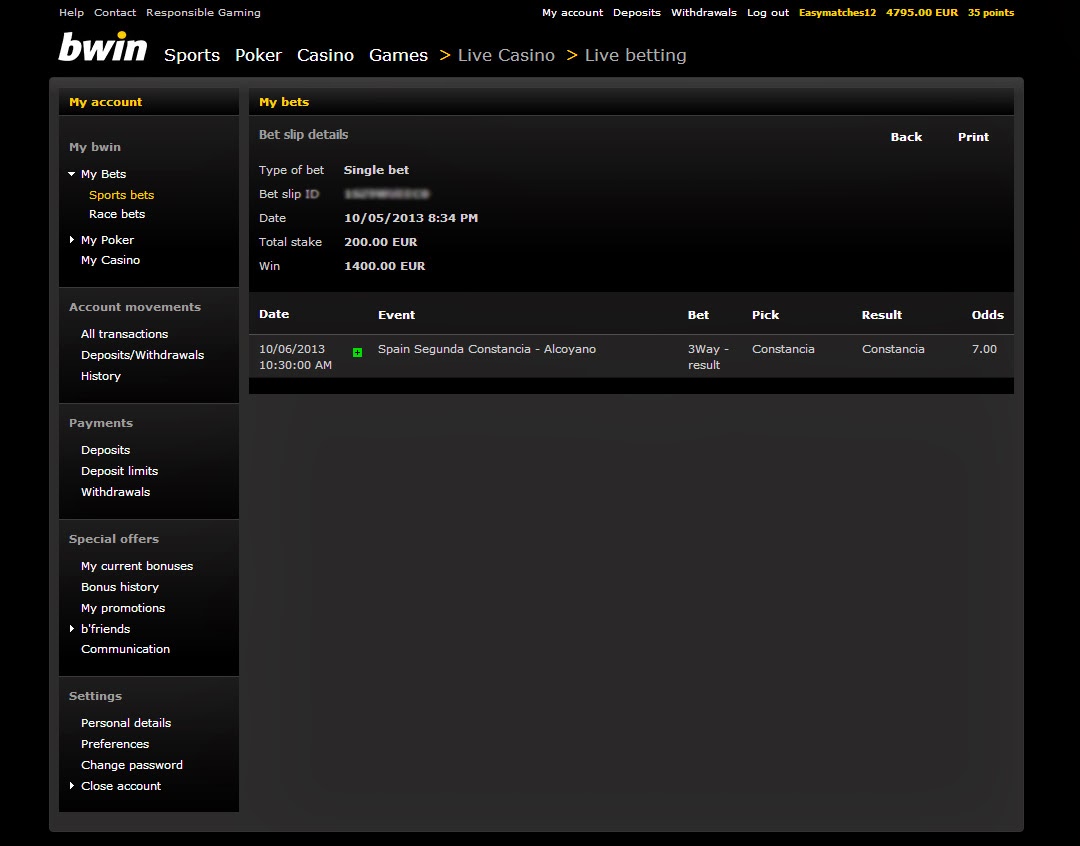Select Race bets in sidebar

(117, 214)
